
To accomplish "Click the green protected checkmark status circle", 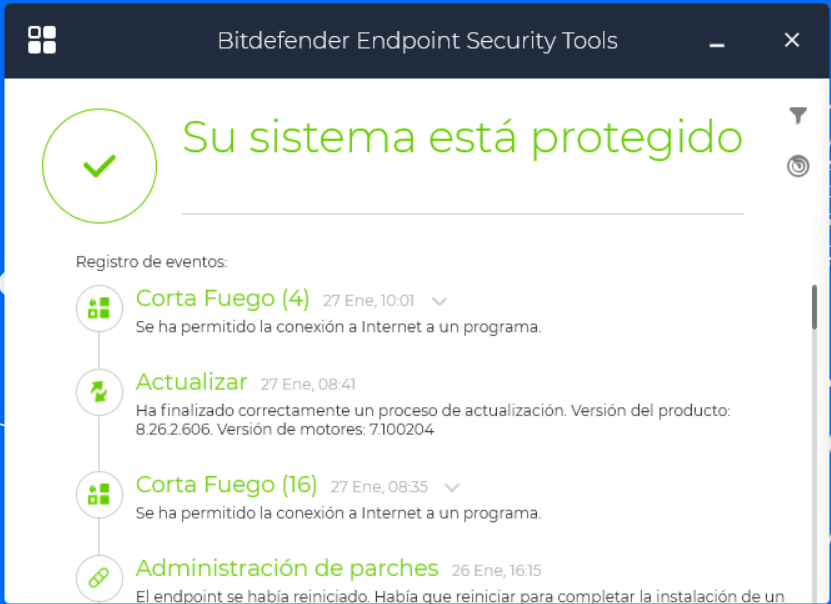I will pos(99,166).
